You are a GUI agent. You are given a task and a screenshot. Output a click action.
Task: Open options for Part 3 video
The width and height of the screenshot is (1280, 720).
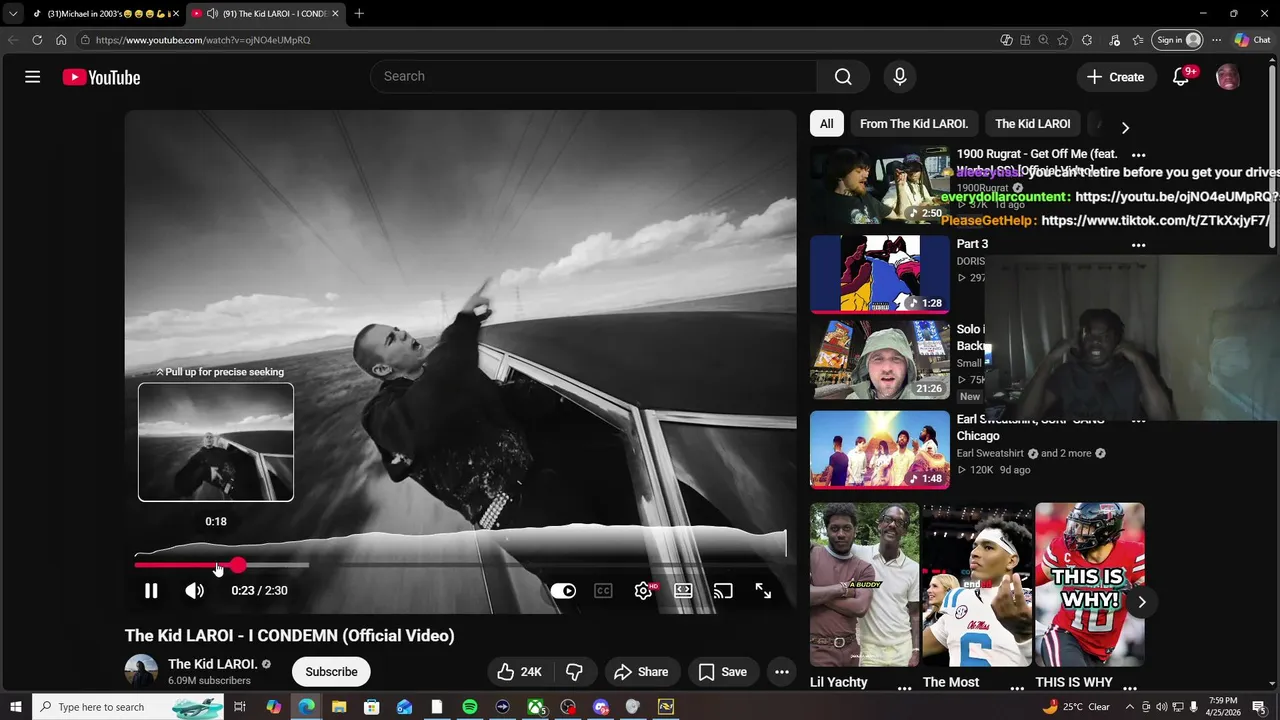1138,245
